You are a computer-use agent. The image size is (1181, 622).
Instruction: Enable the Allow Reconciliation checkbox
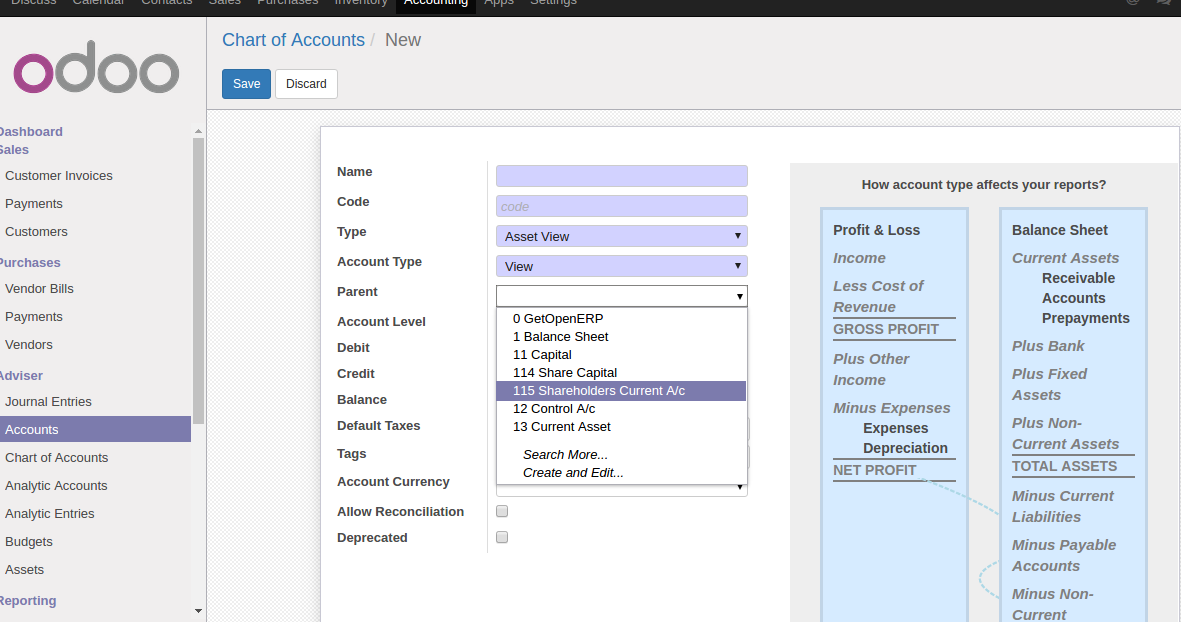point(502,511)
